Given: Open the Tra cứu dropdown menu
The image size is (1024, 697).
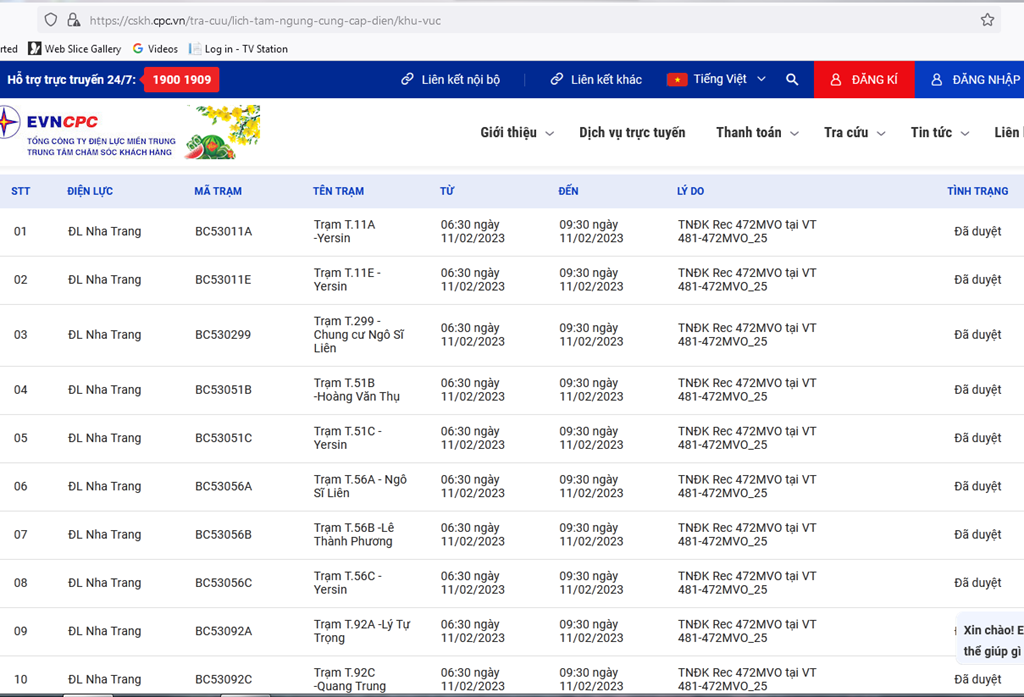Looking at the screenshot, I should point(854,133).
